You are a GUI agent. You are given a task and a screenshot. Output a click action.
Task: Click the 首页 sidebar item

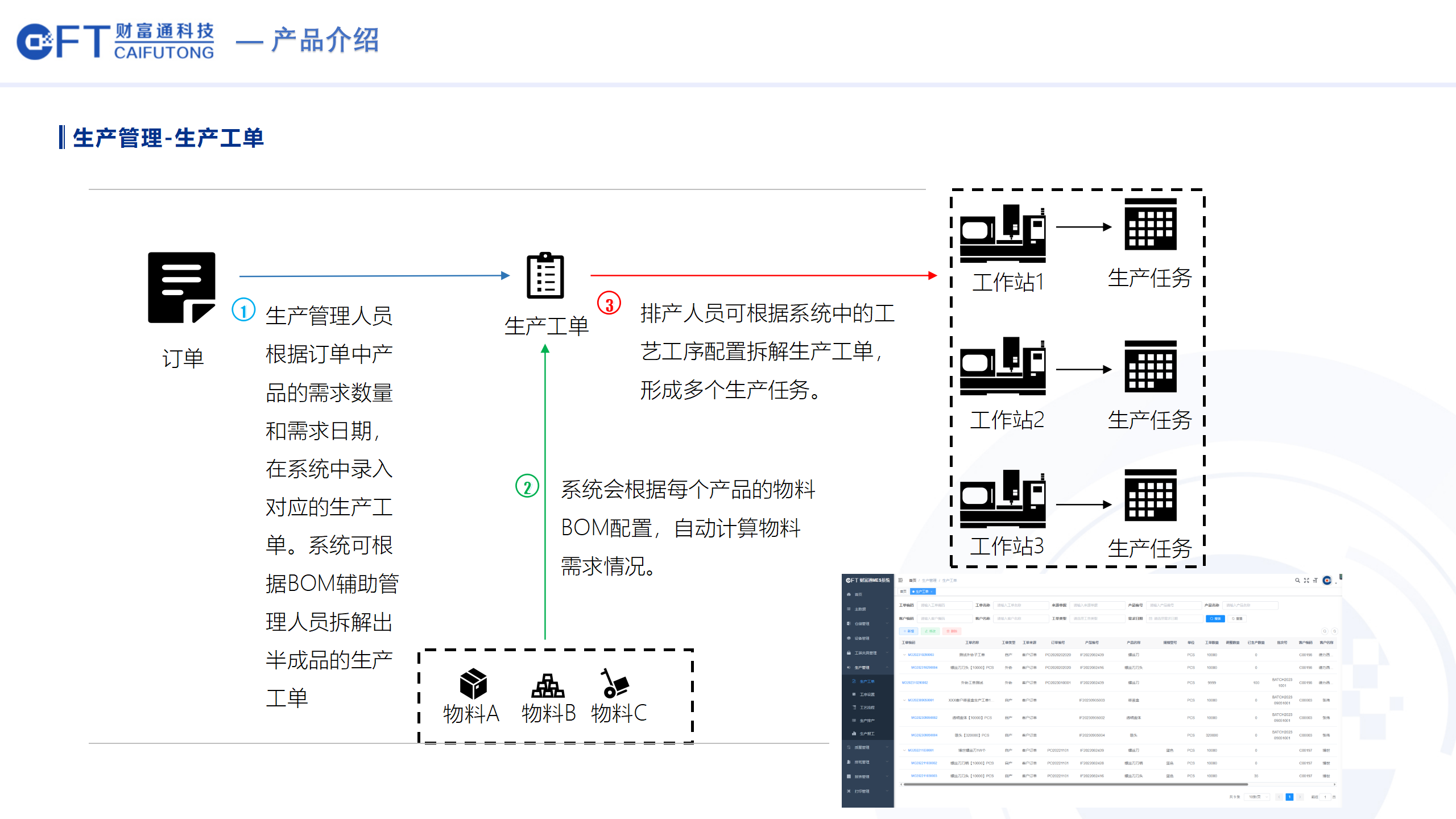(x=868, y=594)
